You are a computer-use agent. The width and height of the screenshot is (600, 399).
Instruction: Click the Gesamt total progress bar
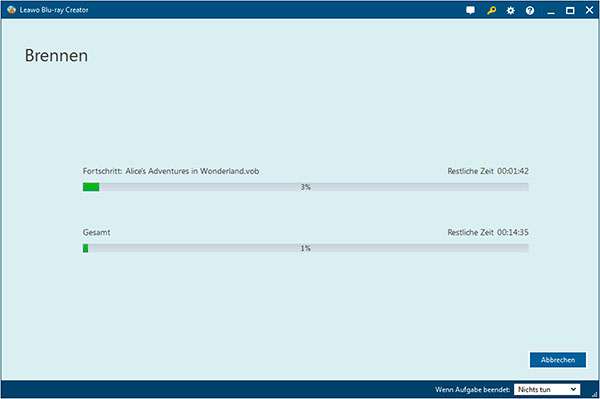pyautogui.click(x=306, y=248)
